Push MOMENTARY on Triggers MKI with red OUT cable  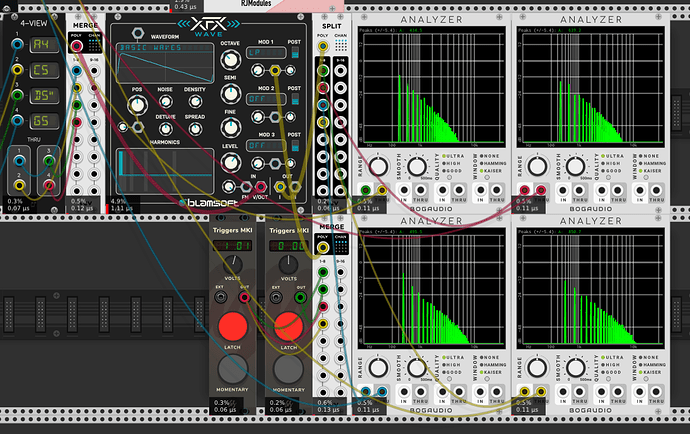[x=232, y=369]
